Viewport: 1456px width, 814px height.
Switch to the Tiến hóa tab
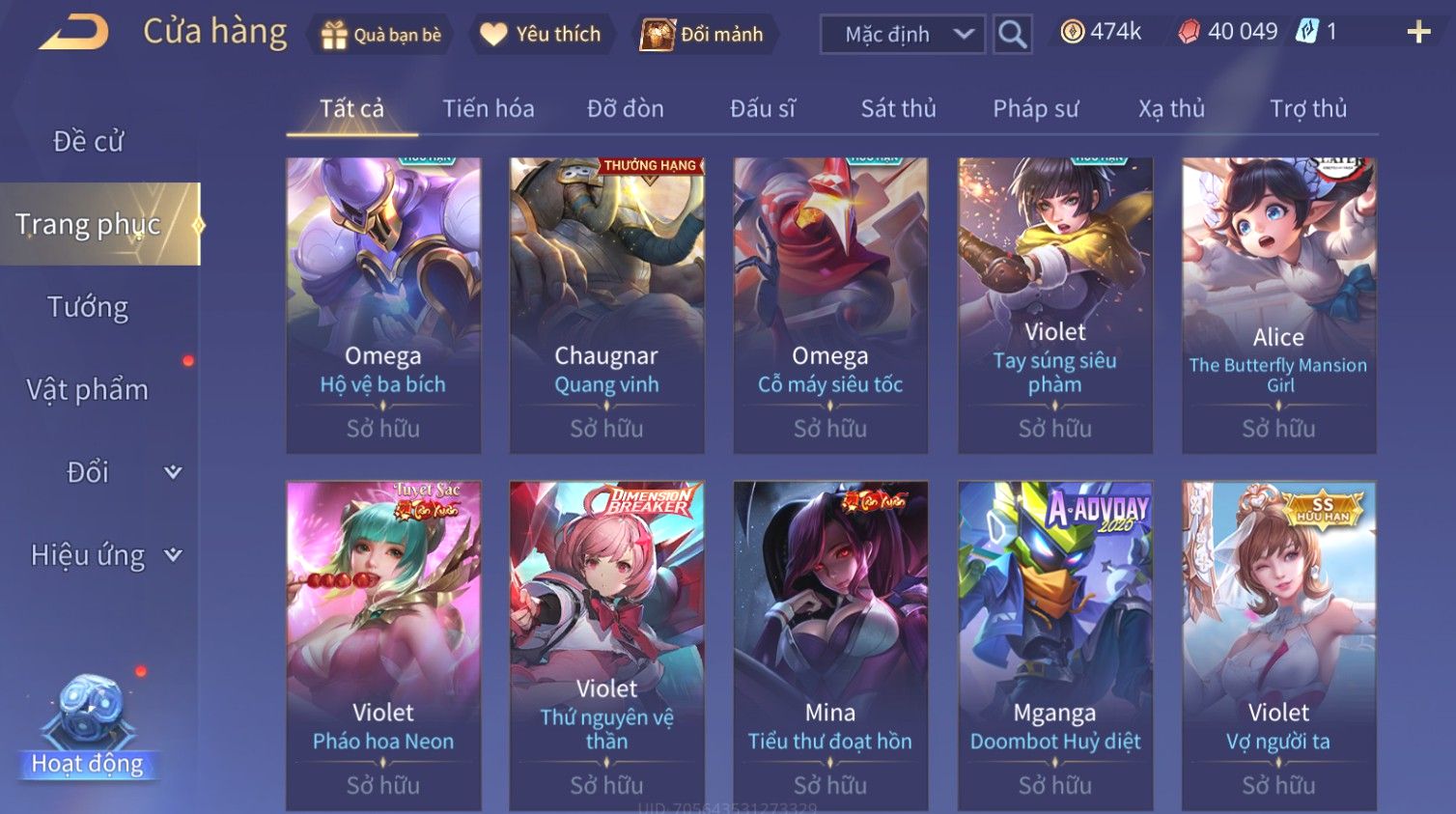tap(489, 108)
